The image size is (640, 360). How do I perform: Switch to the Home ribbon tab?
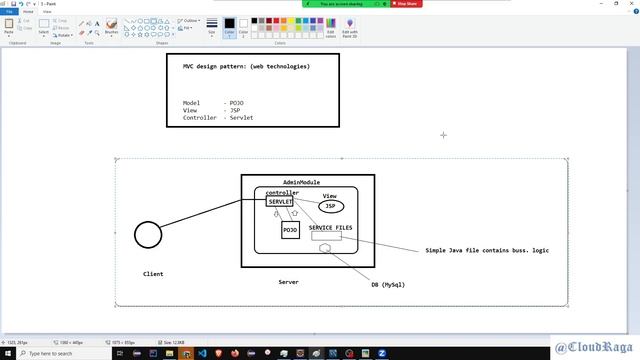[x=28, y=11]
